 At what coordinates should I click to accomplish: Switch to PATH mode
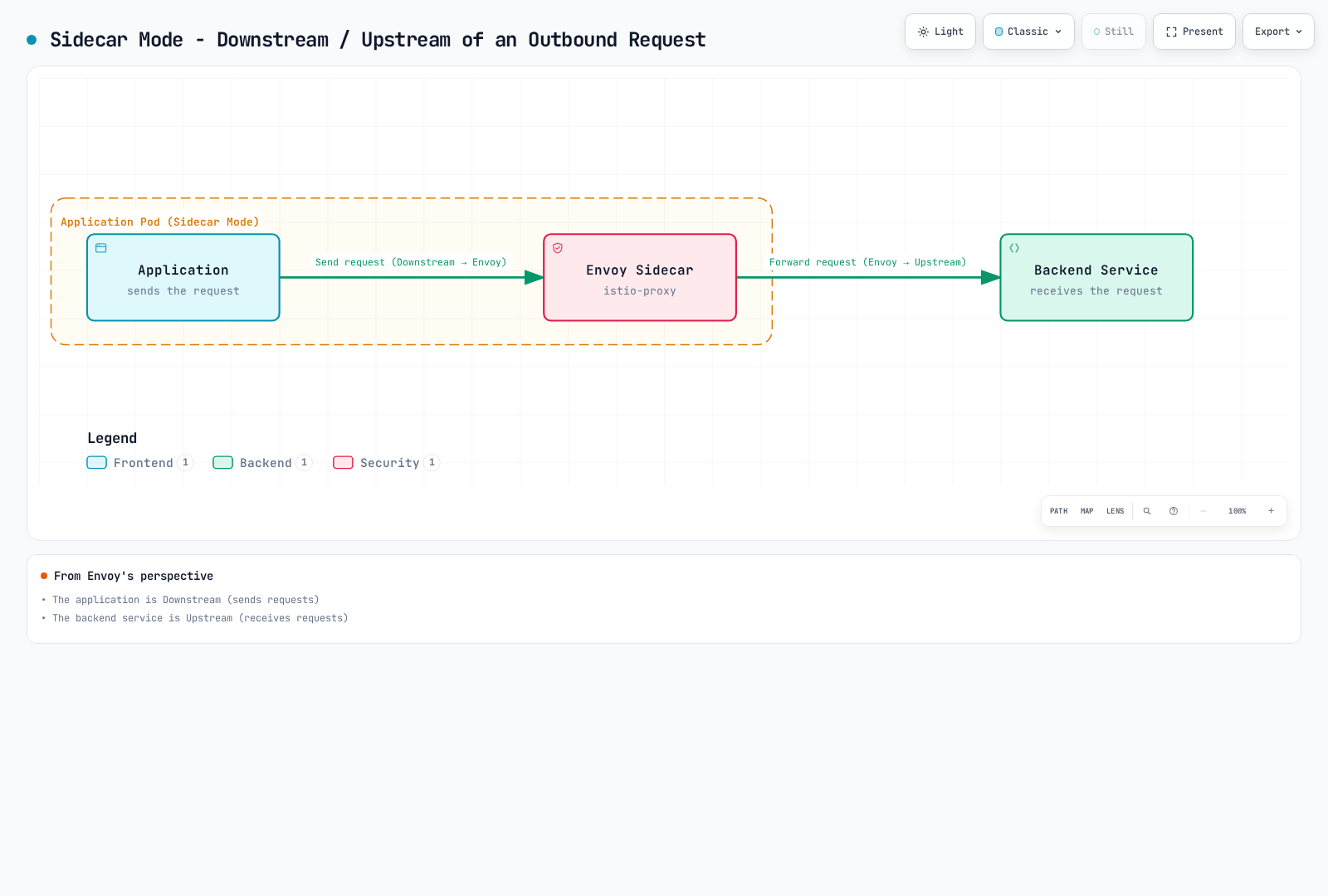(1059, 511)
